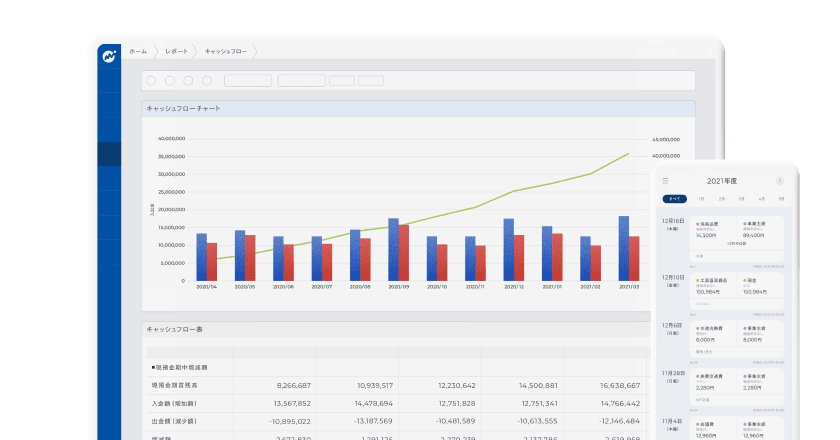Click the blue bar for 2020/07
Screen dimensions: 840x440
(317, 258)
